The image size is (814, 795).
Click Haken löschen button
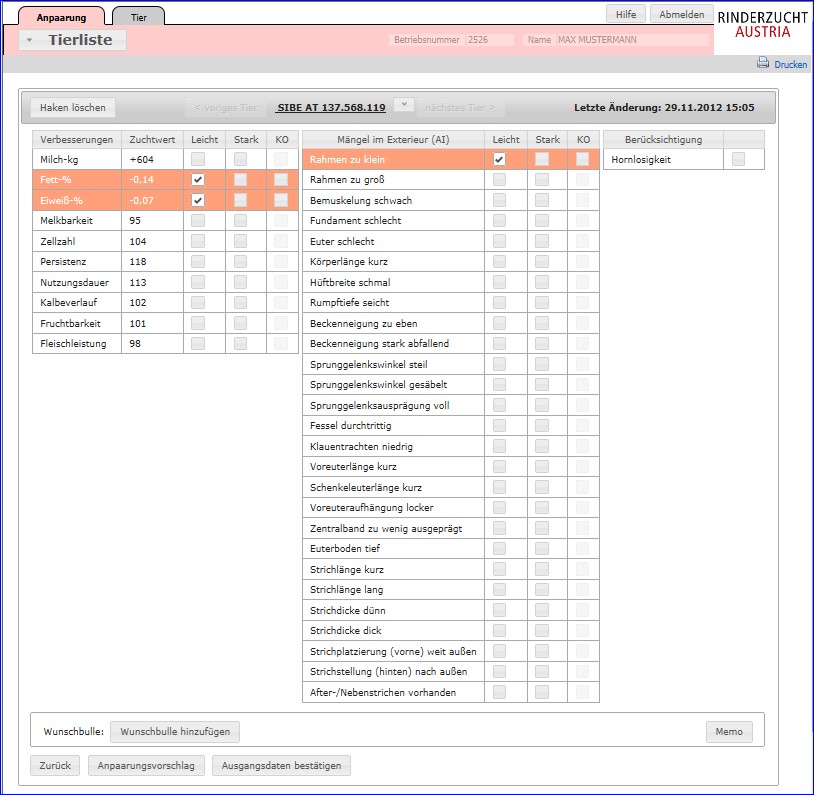coord(73,107)
